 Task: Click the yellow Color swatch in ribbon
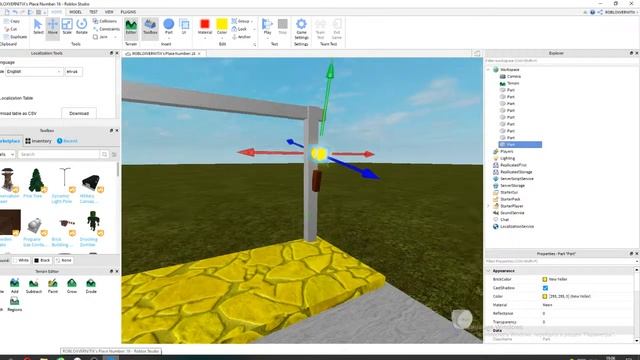(x=222, y=24)
